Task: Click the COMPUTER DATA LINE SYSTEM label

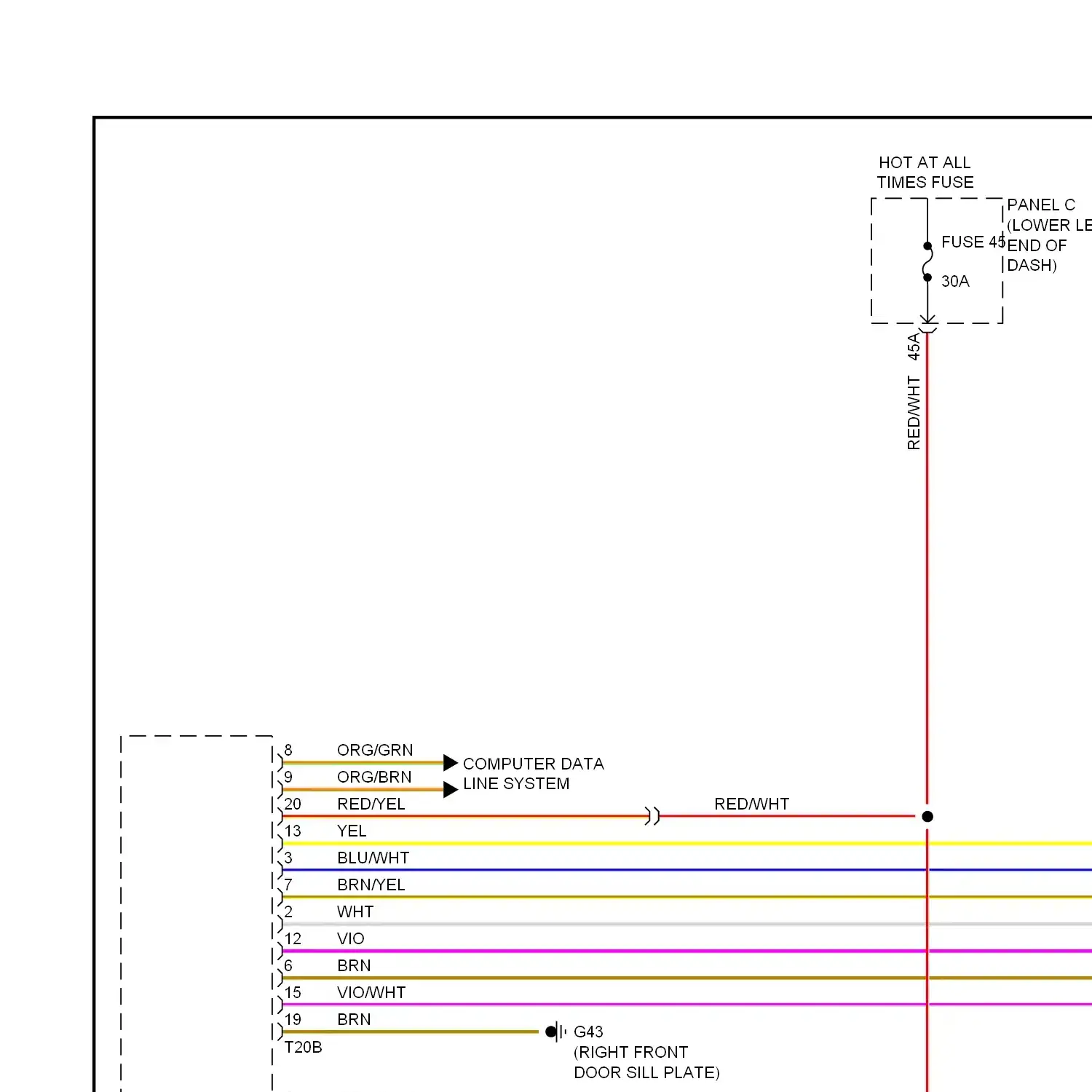Action: [534, 774]
